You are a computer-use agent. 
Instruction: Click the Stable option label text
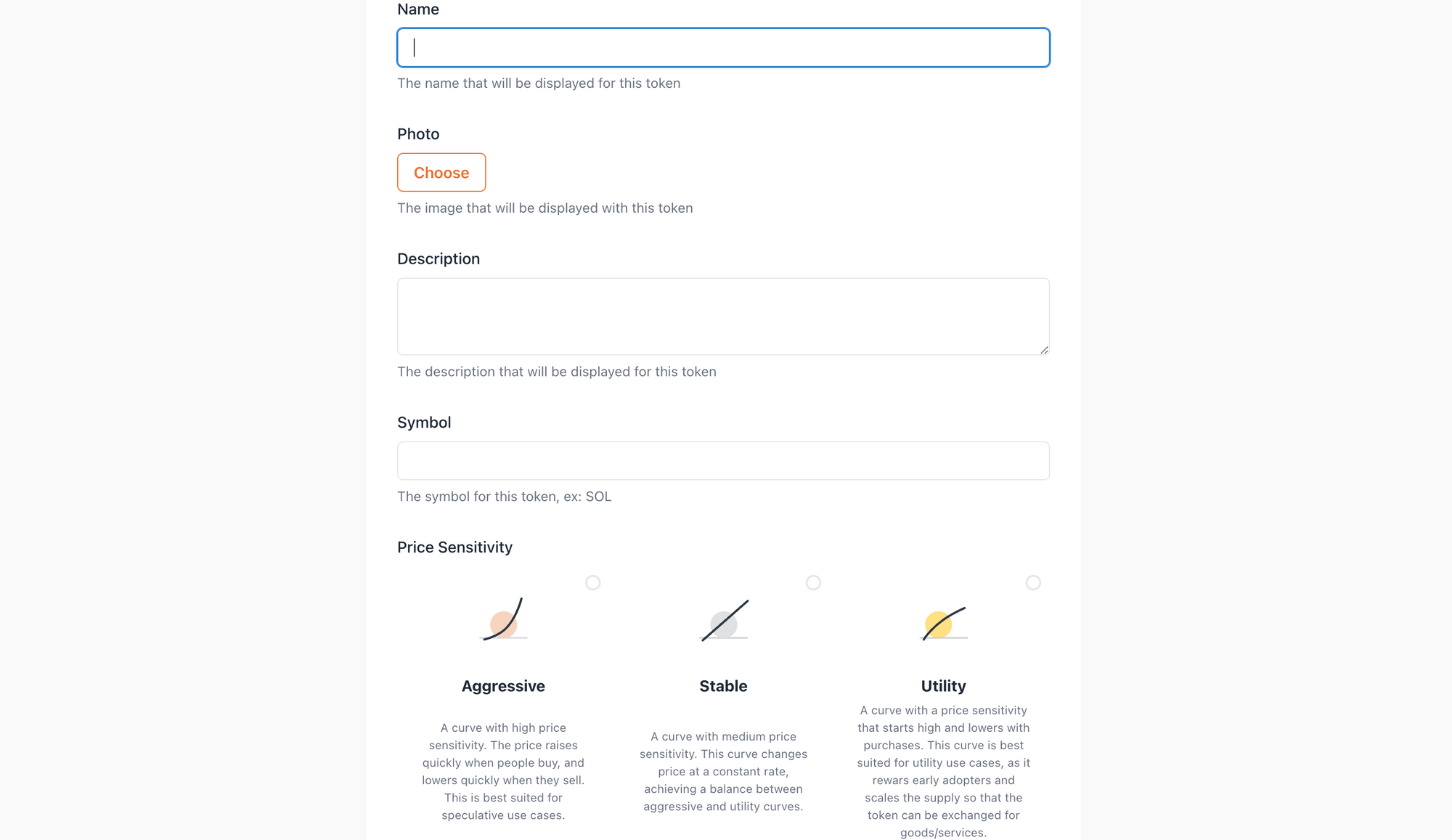723,685
